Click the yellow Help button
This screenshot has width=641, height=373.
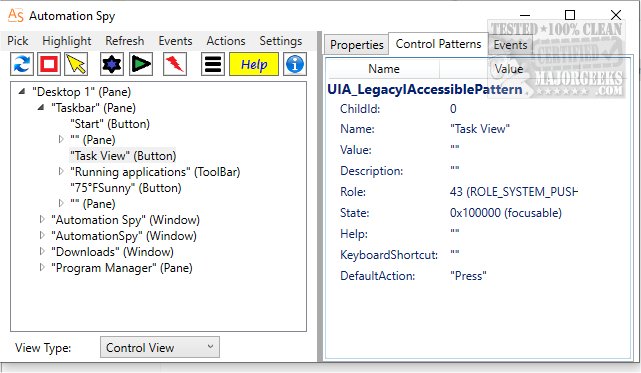(x=254, y=64)
